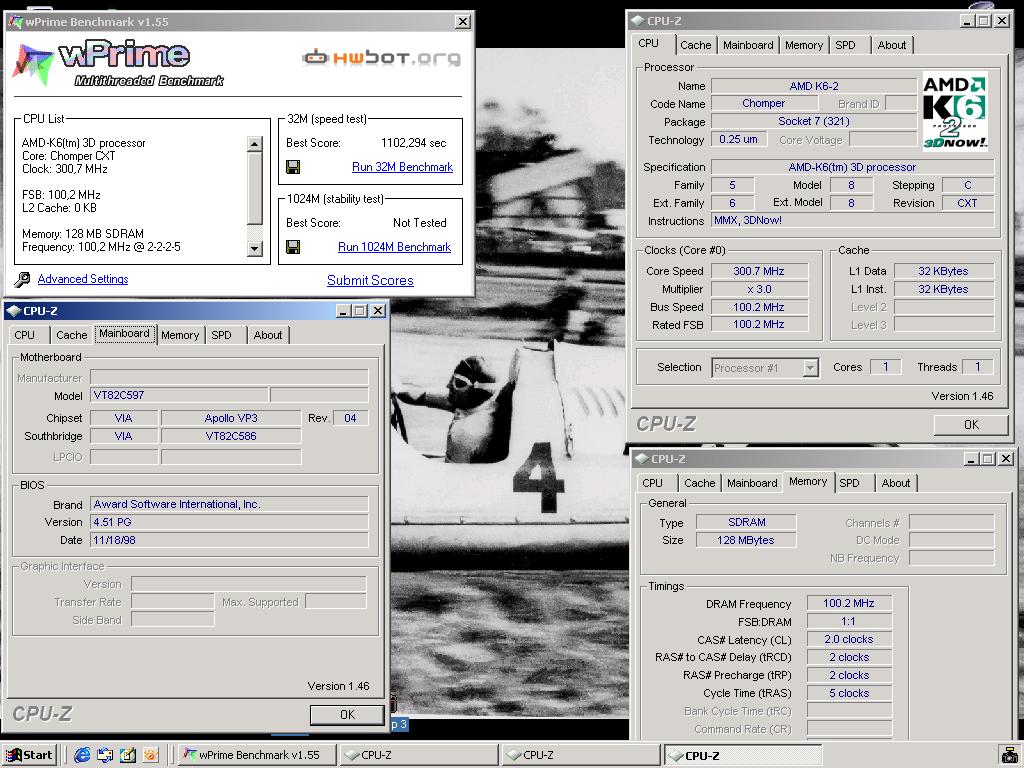Click the Advanced Settings wrench icon
The height and width of the screenshot is (768, 1024).
pos(22,280)
